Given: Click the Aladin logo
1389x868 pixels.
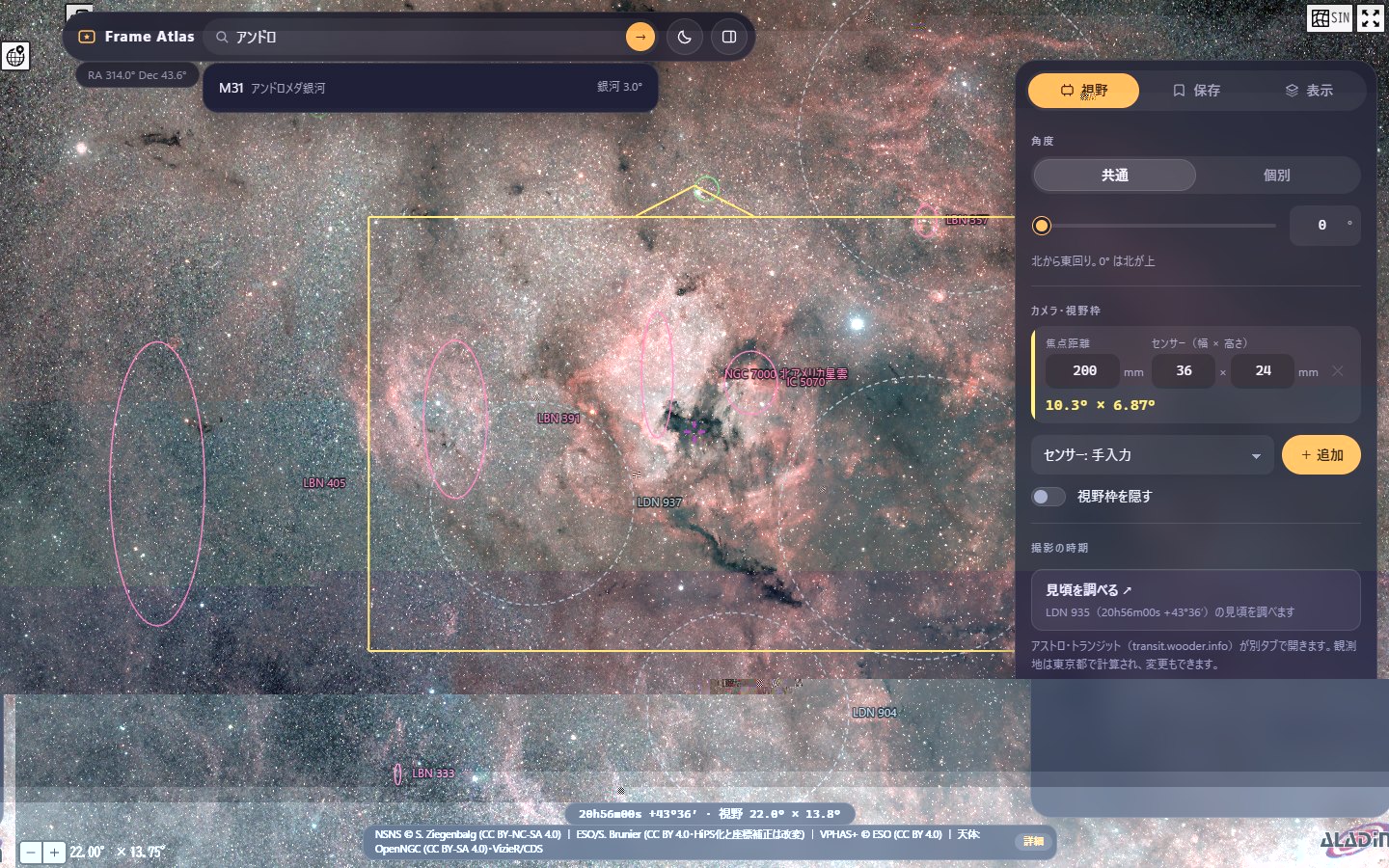Looking at the screenshot, I should point(1354,839).
